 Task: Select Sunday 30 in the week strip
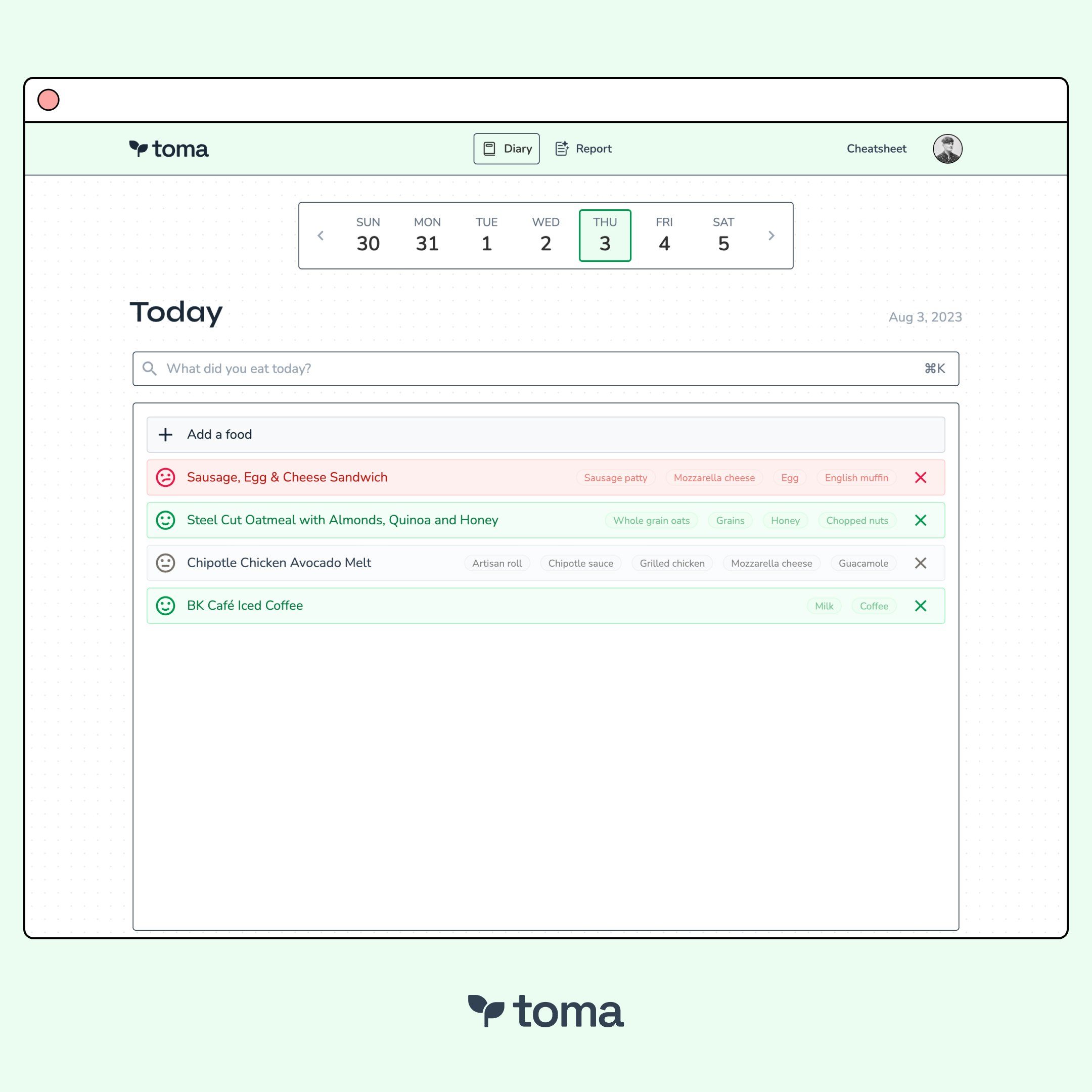click(368, 236)
